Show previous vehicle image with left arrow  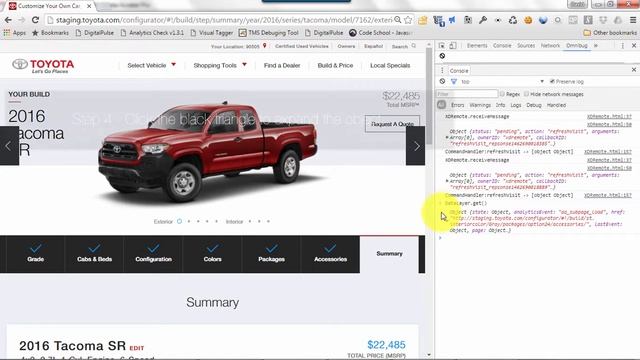[x=9, y=146]
